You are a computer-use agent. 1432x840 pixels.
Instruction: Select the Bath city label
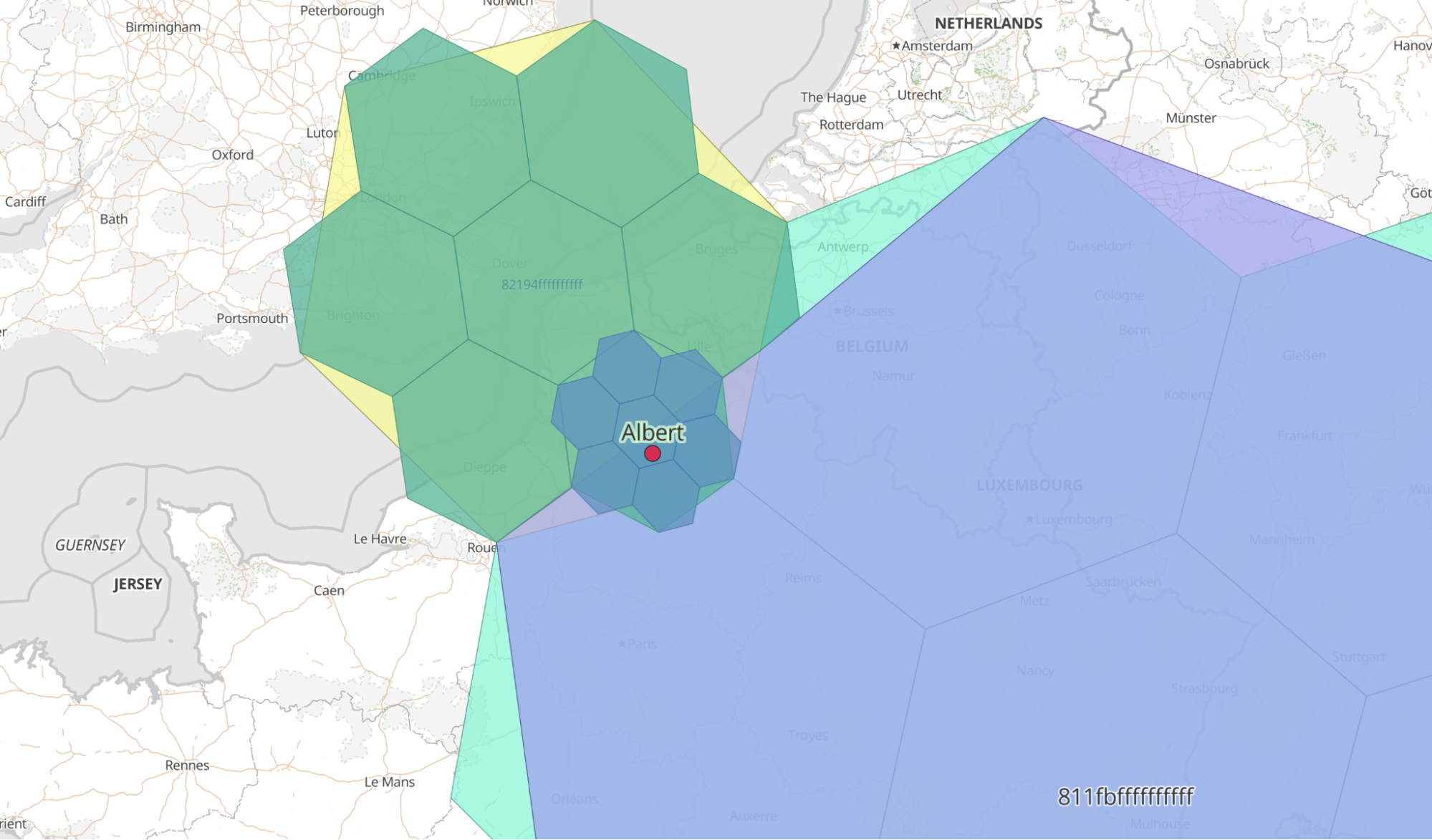point(113,219)
